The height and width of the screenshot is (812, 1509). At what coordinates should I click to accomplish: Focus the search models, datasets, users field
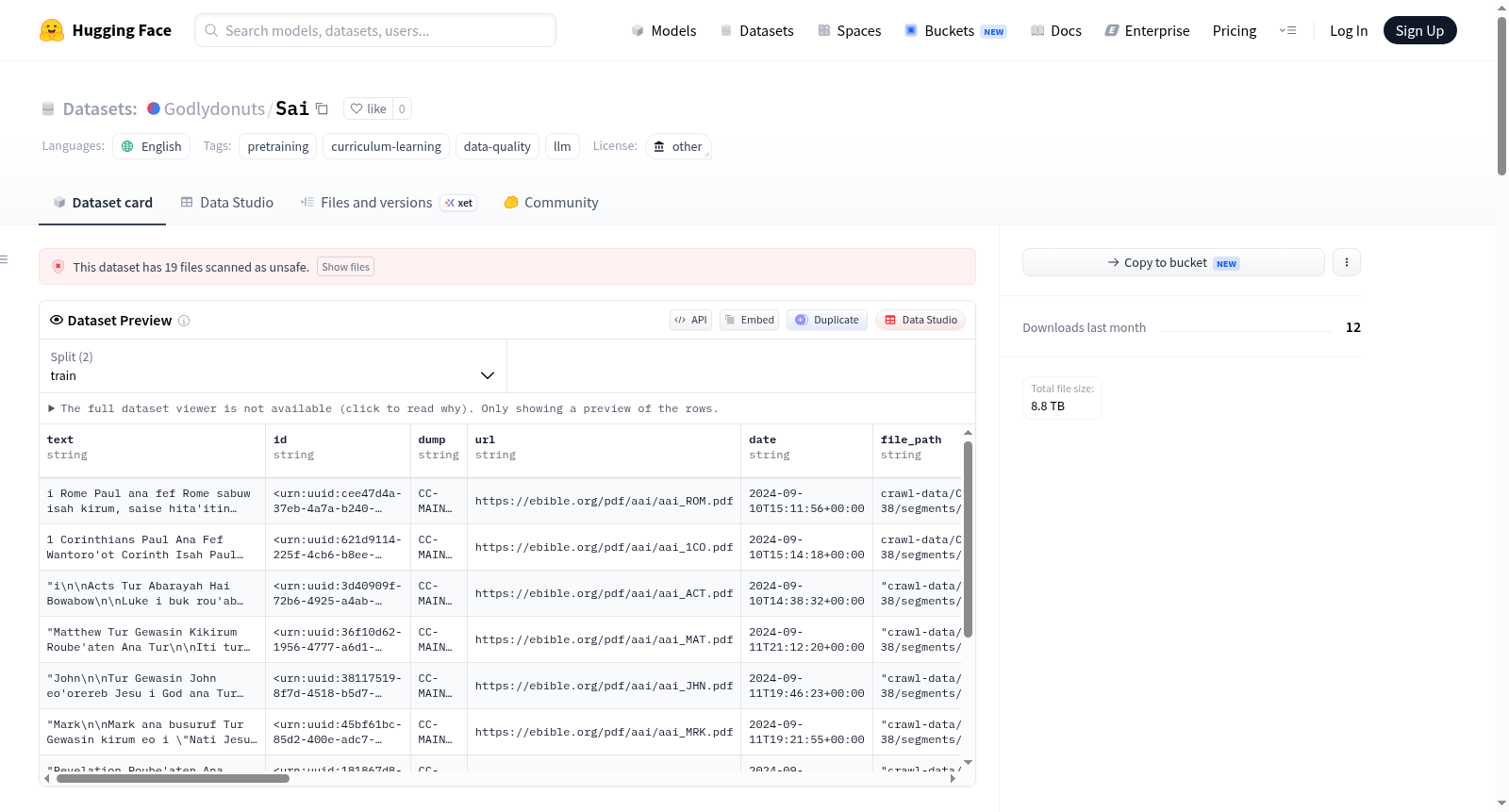tap(375, 30)
